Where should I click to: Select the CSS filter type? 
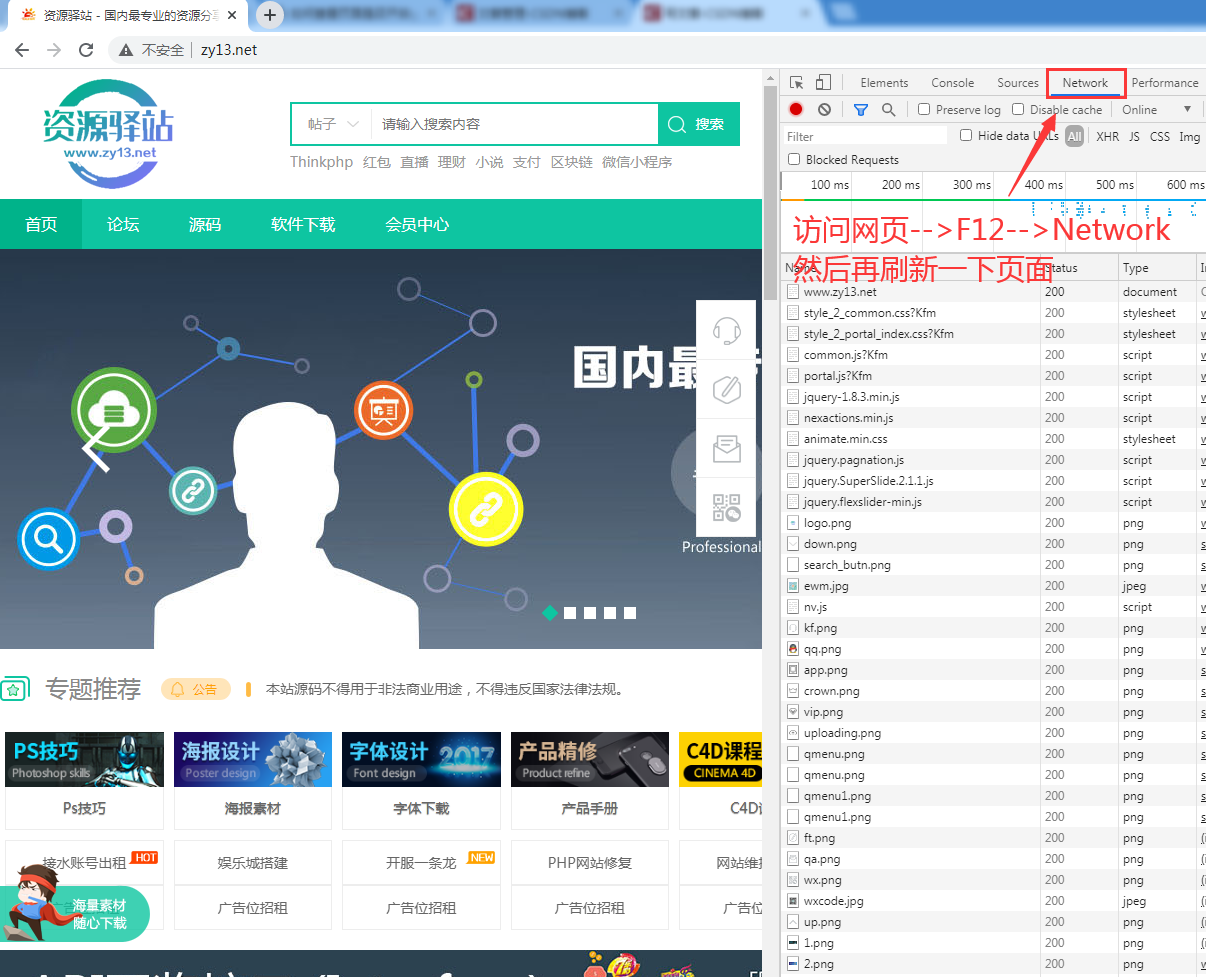(1159, 136)
